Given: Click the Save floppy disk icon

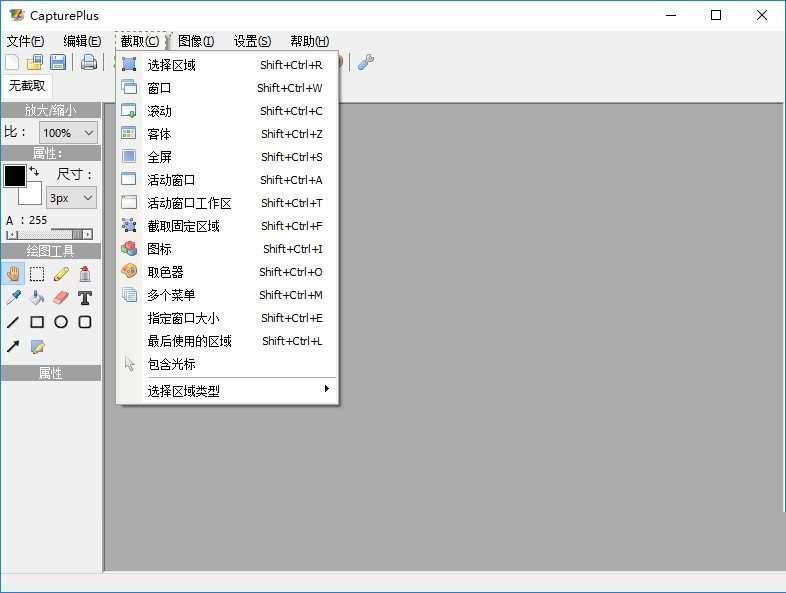Looking at the screenshot, I should (58, 62).
